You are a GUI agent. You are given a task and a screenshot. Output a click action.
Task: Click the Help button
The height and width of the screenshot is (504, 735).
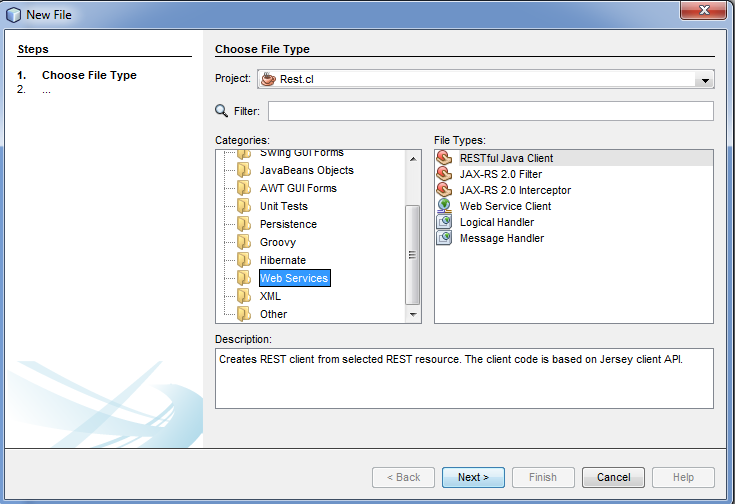pos(683,477)
